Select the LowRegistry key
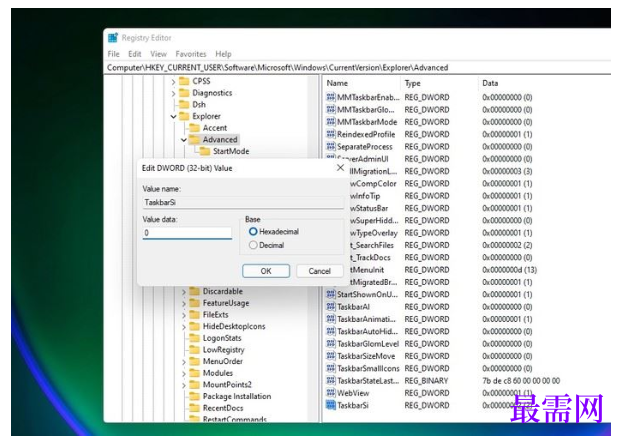622x440 pixels. [x=223, y=350]
